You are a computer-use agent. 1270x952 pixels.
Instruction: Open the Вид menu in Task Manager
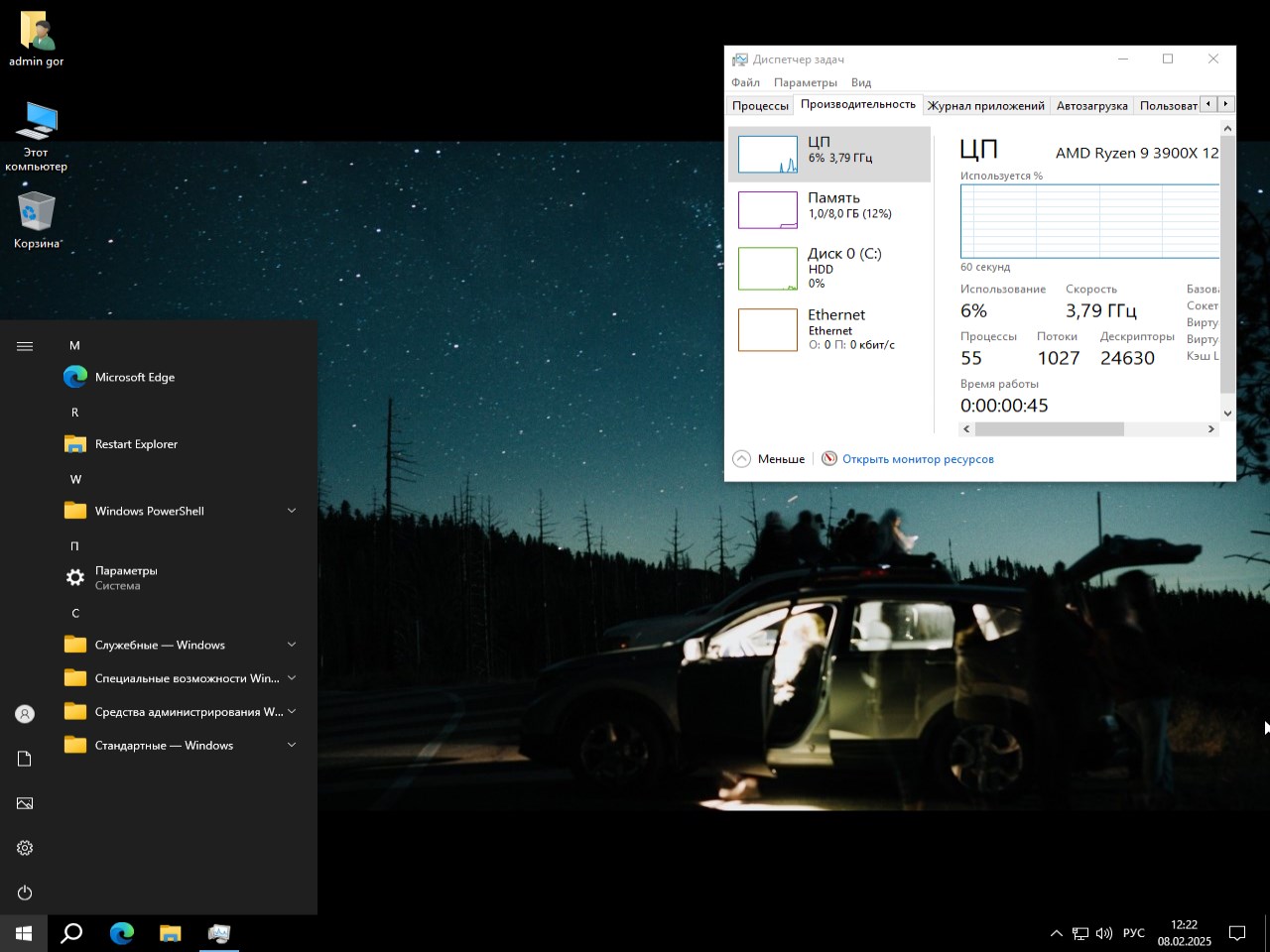click(x=860, y=82)
